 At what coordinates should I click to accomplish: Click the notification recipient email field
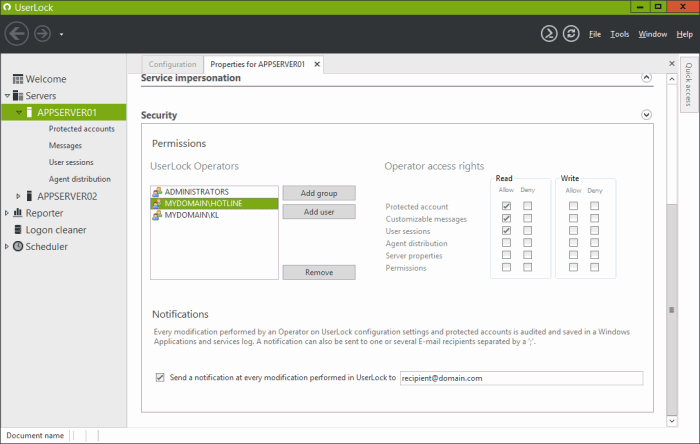521,378
